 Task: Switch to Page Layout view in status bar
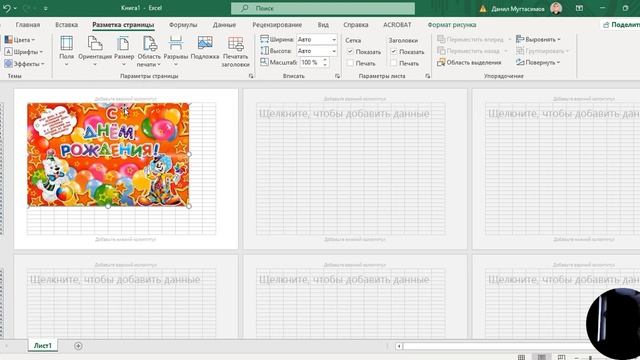[542, 357]
